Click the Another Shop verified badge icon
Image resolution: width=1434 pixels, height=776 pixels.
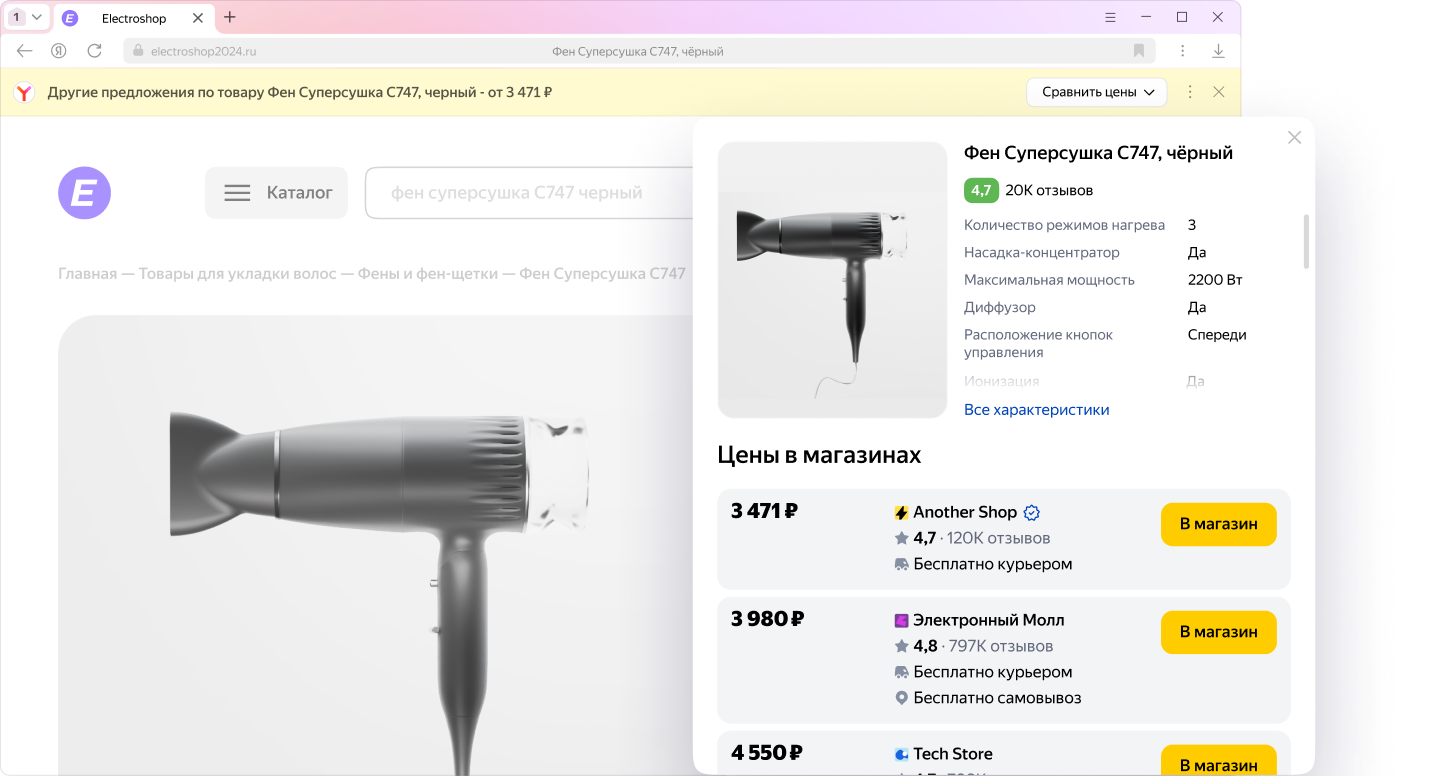tap(1032, 512)
